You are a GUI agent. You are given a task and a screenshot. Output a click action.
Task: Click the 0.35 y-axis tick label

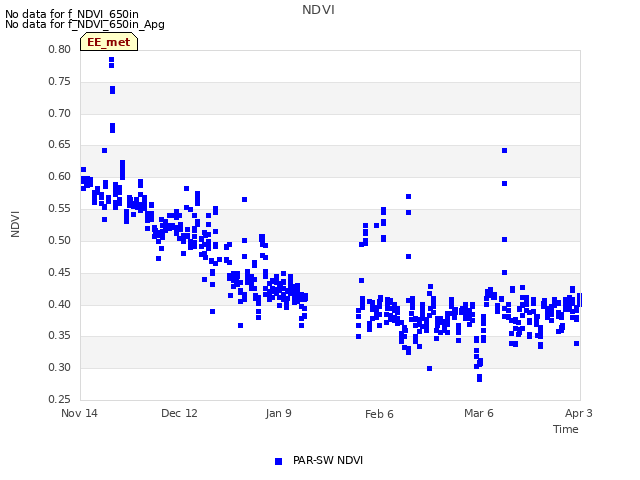[x=60, y=336]
